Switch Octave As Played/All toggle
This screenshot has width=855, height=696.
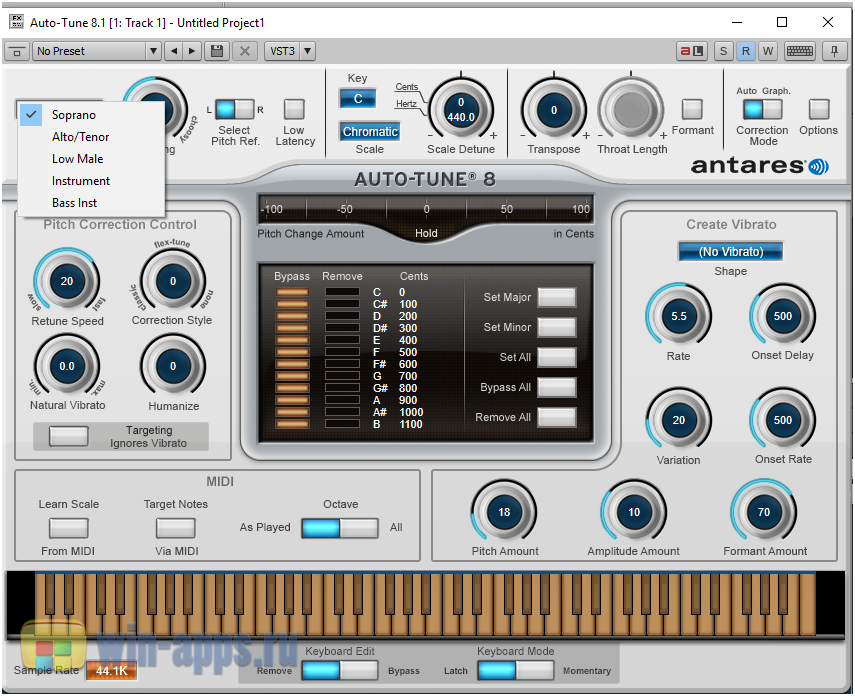pyautogui.click(x=340, y=528)
